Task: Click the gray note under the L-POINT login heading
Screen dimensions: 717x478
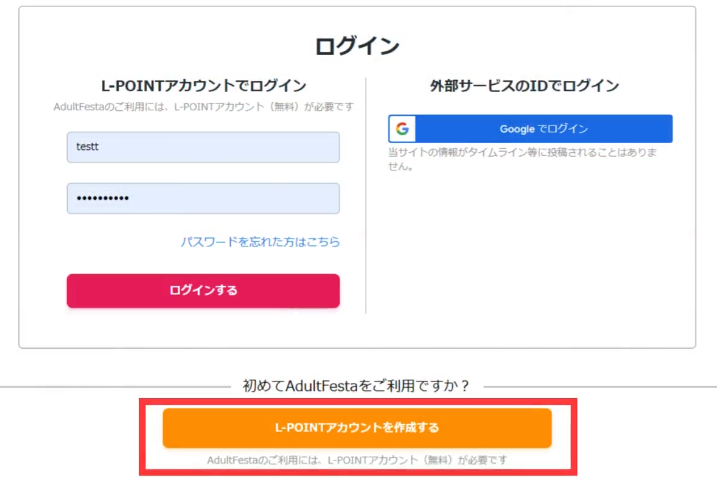Action: point(203,106)
